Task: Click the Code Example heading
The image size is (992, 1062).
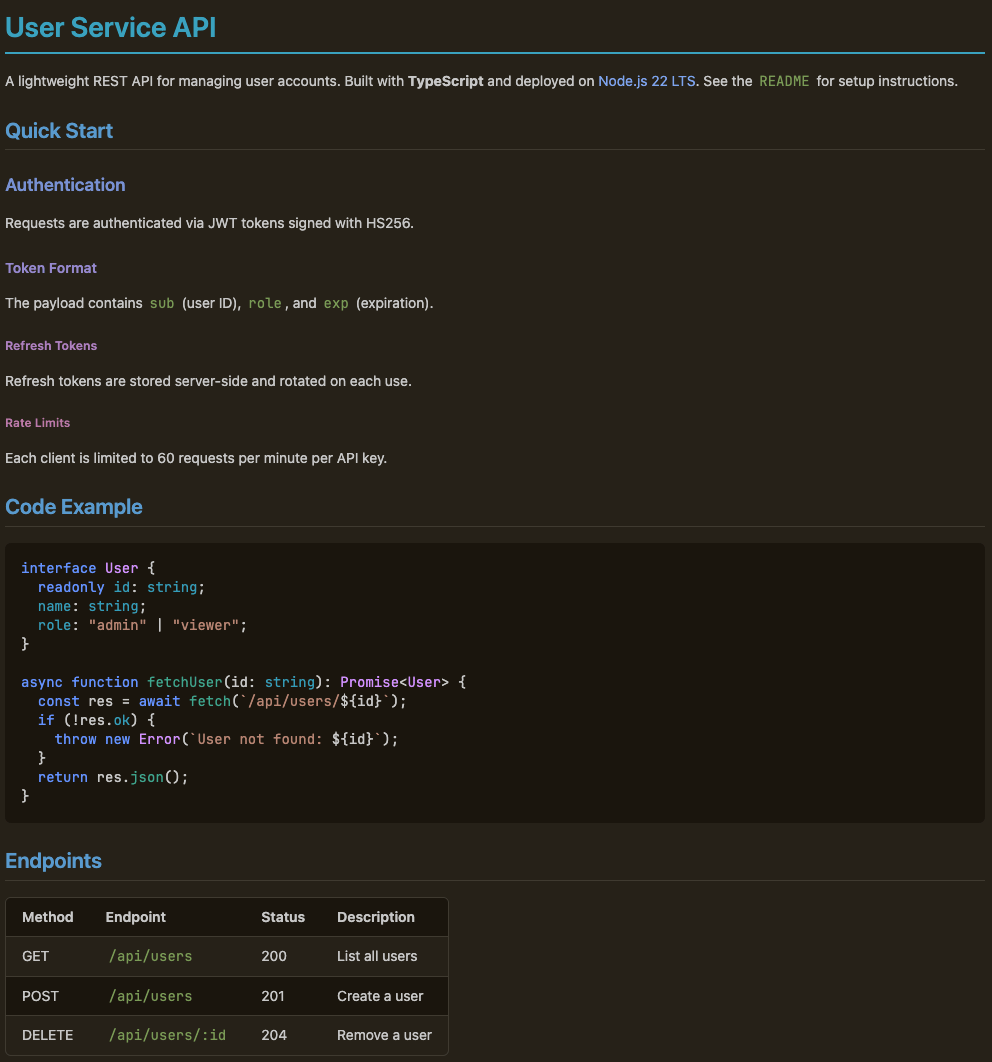Action: point(74,507)
